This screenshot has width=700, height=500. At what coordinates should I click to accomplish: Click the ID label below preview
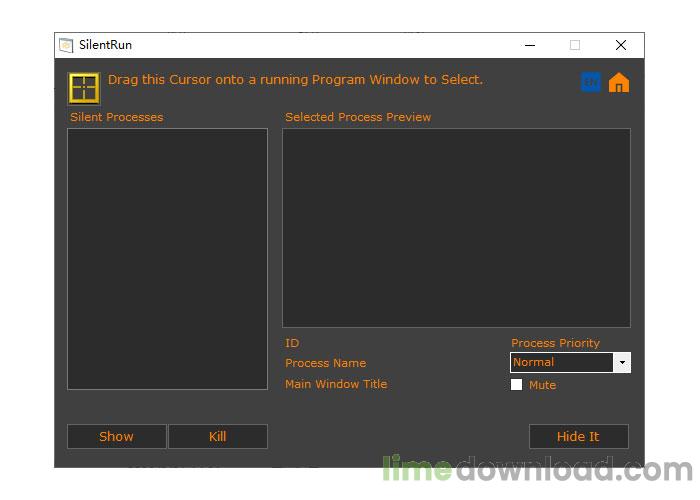[x=292, y=343]
